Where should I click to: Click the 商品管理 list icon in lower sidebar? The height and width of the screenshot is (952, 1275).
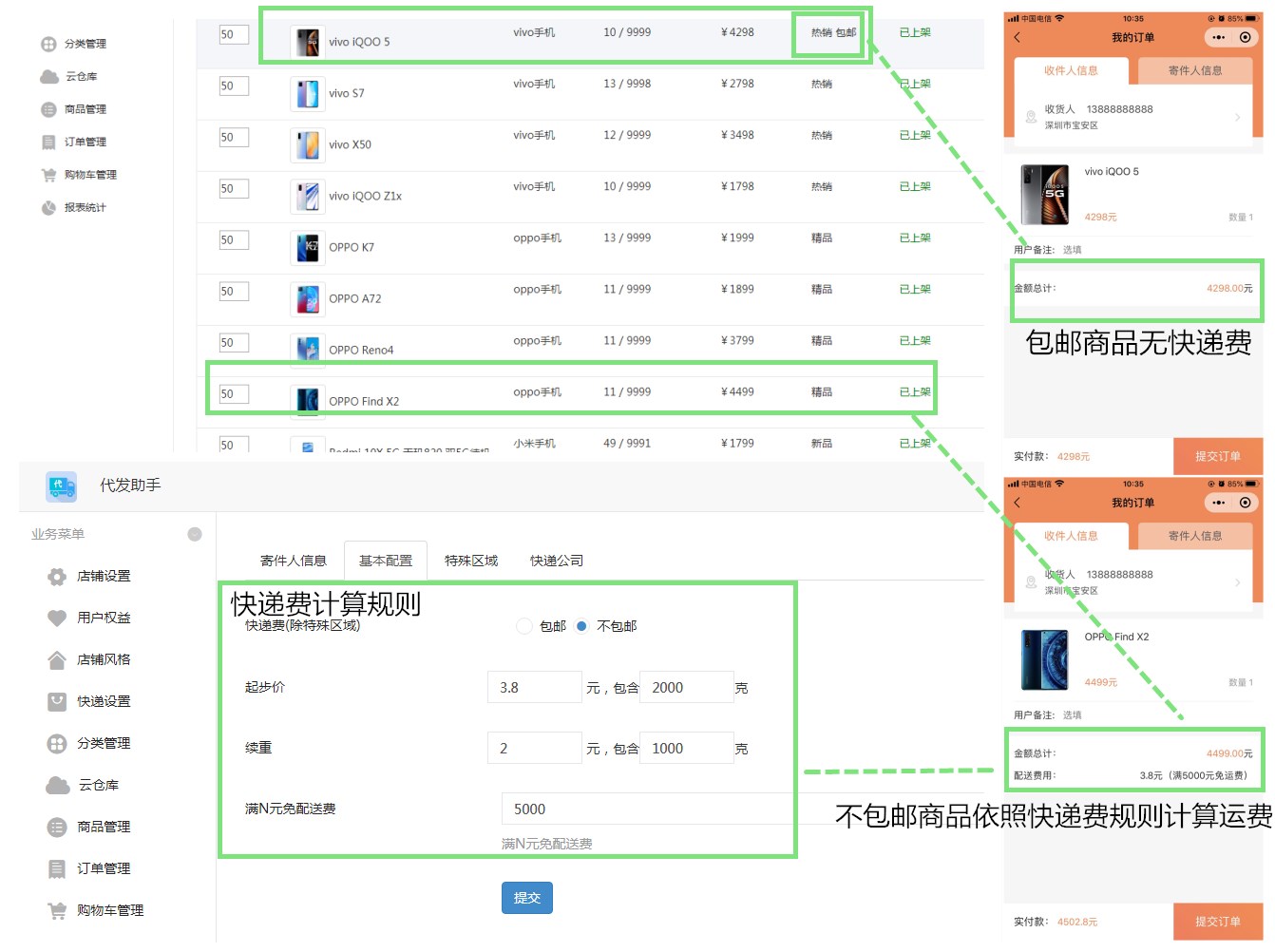[57, 828]
